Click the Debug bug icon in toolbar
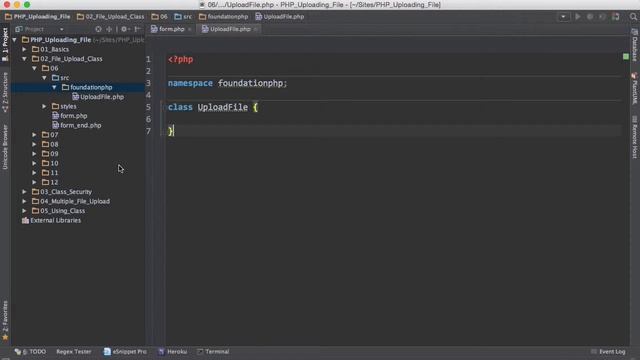Viewport: 640px width, 360px height. coord(590,17)
